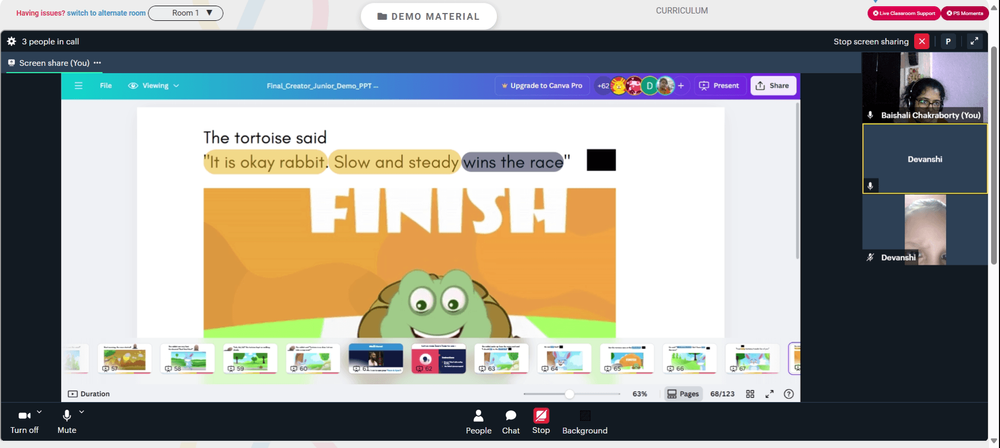1000x448 pixels.
Task: Click the Final_Creator_Junior_Demo_PPT file title
Action: pyautogui.click(x=323, y=86)
